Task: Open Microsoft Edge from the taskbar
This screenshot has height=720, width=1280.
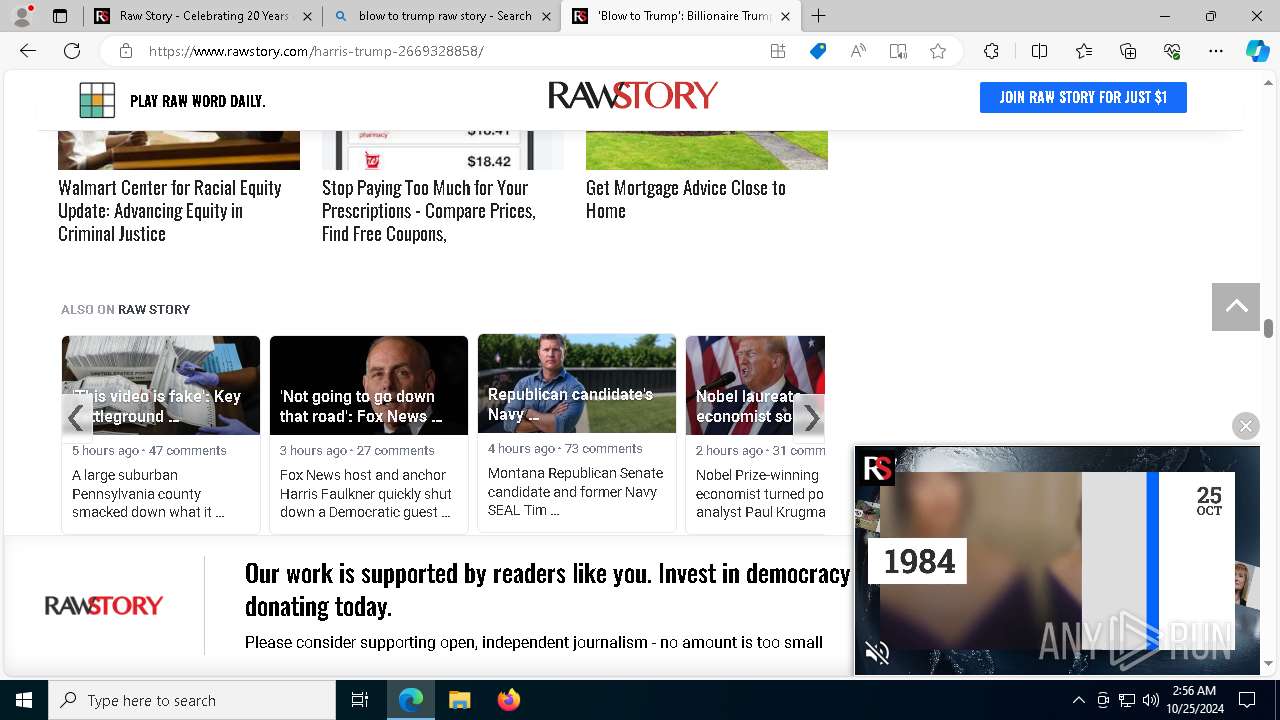Action: [x=411, y=700]
